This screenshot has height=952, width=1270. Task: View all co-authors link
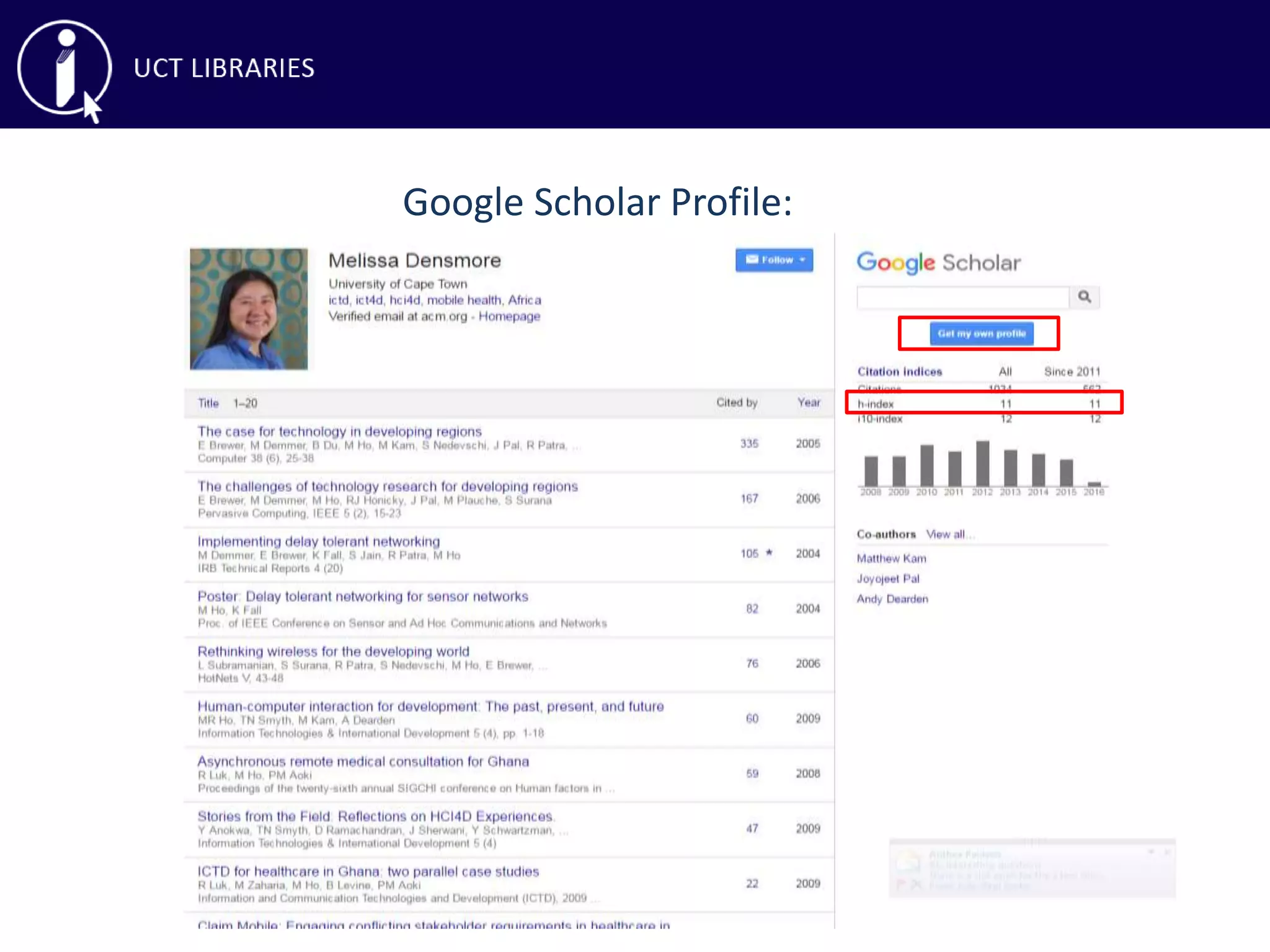[946, 534]
